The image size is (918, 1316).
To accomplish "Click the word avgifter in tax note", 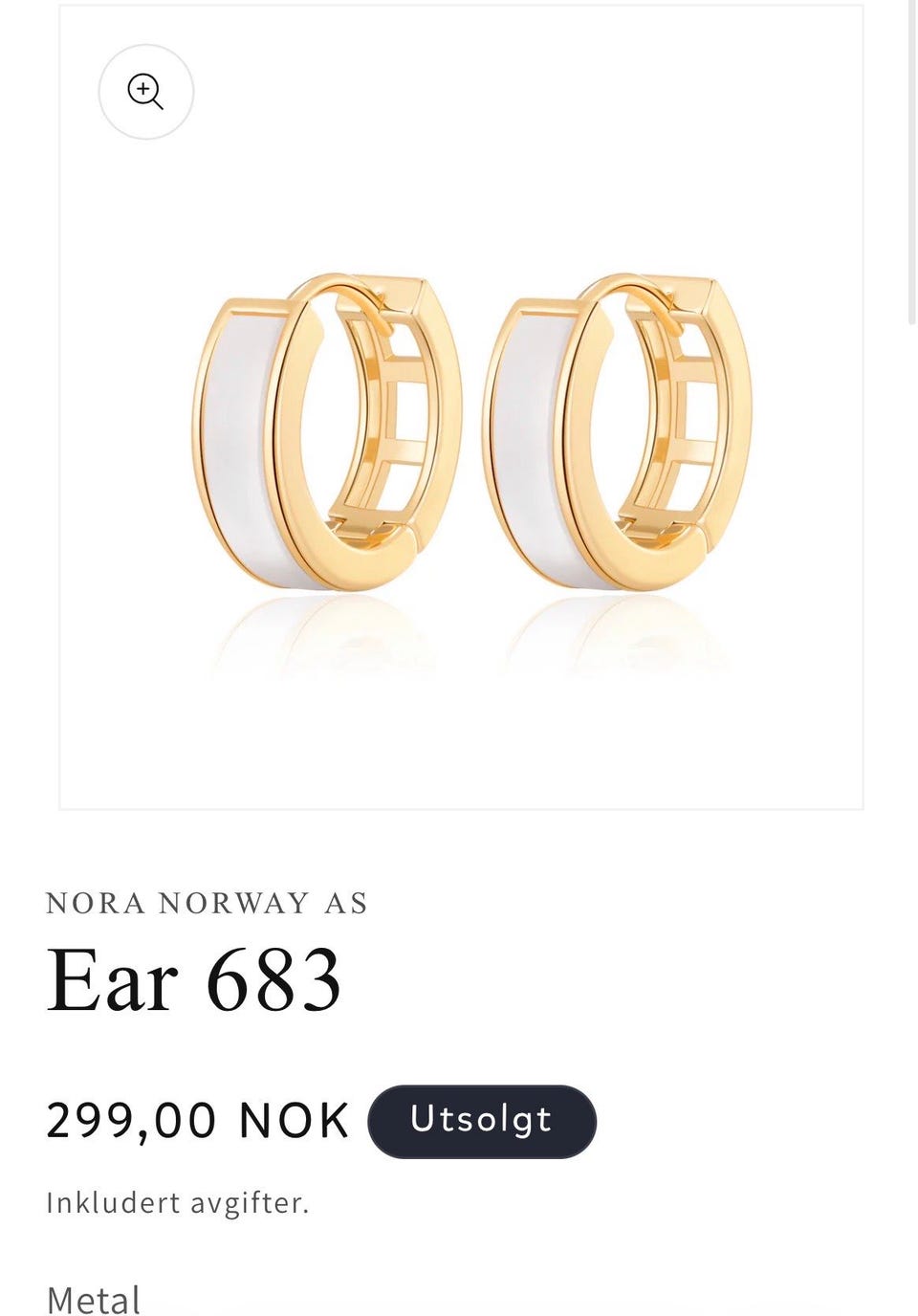I will [x=250, y=1202].
